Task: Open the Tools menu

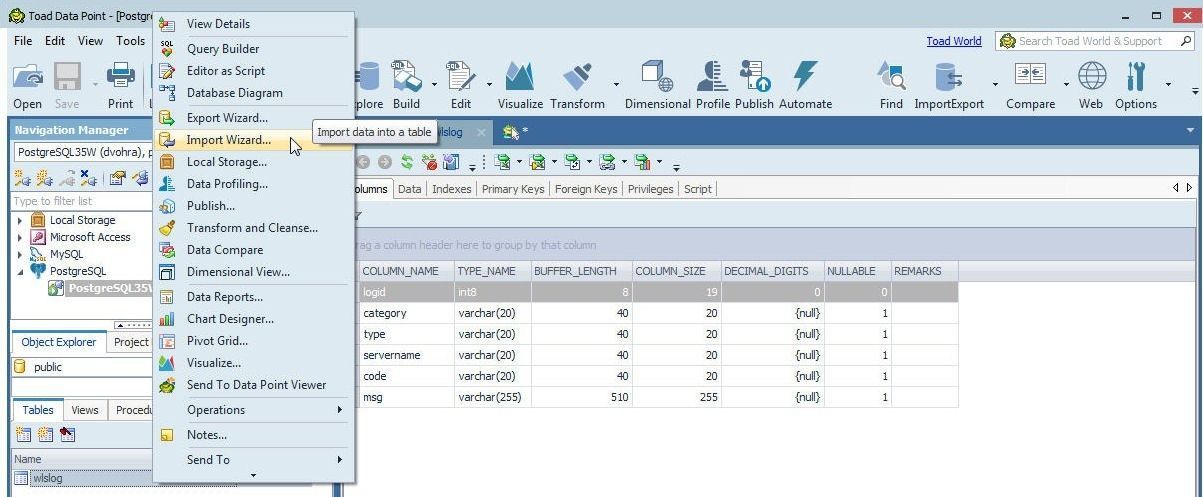Action: point(130,41)
